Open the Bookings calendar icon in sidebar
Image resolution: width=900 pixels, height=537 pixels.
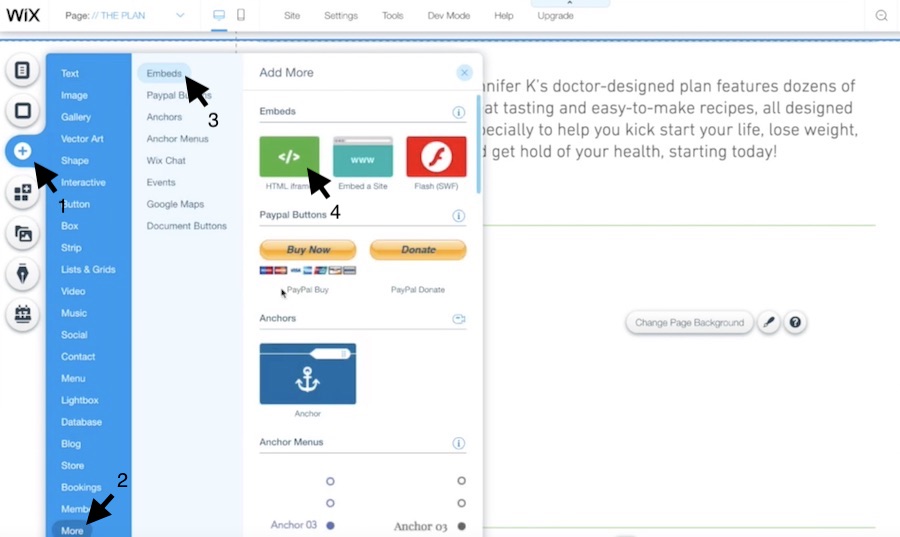pyautogui.click(x=22, y=314)
